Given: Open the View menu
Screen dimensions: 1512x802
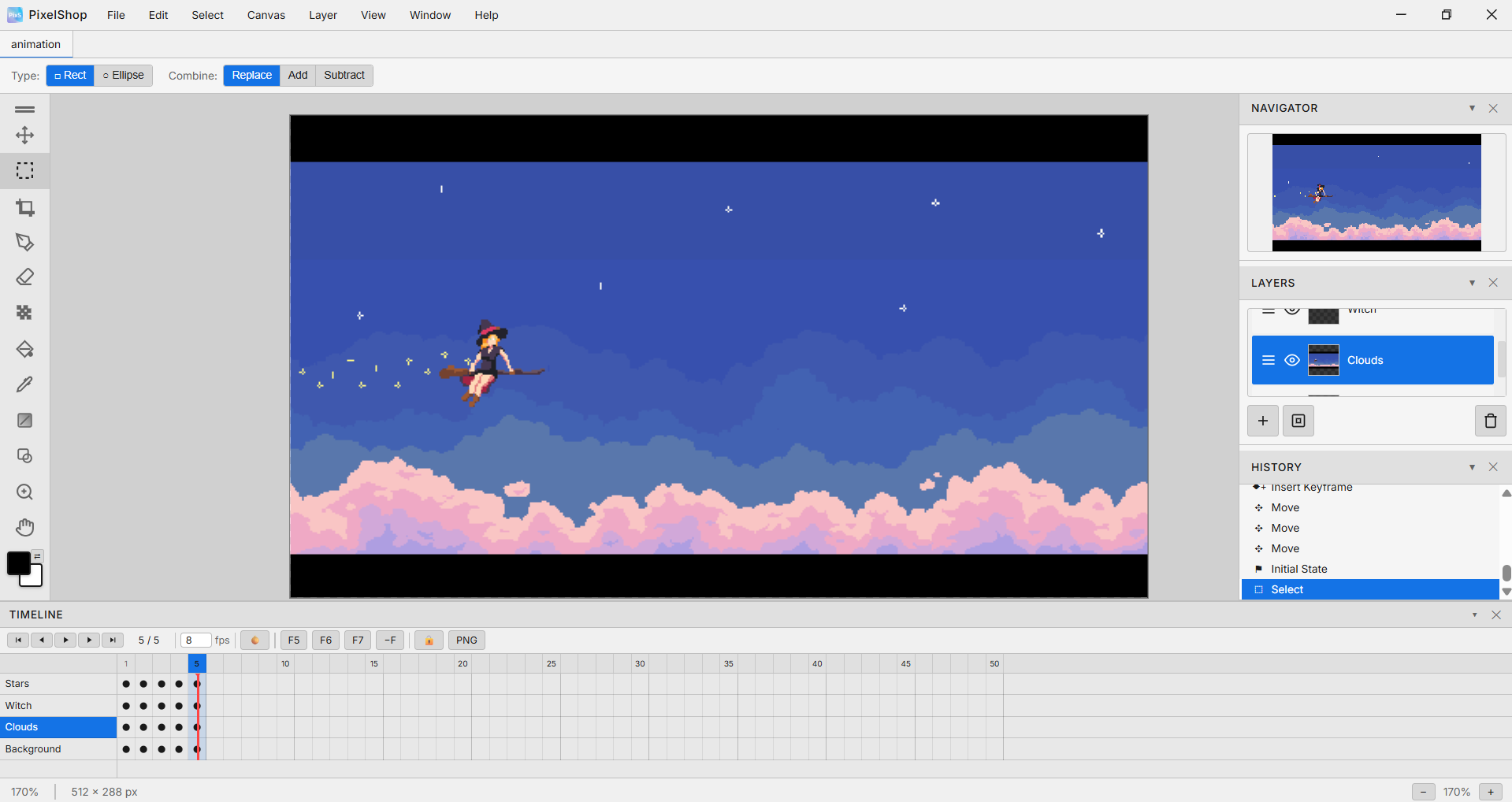Looking at the screenshot, I should [373, 15].
